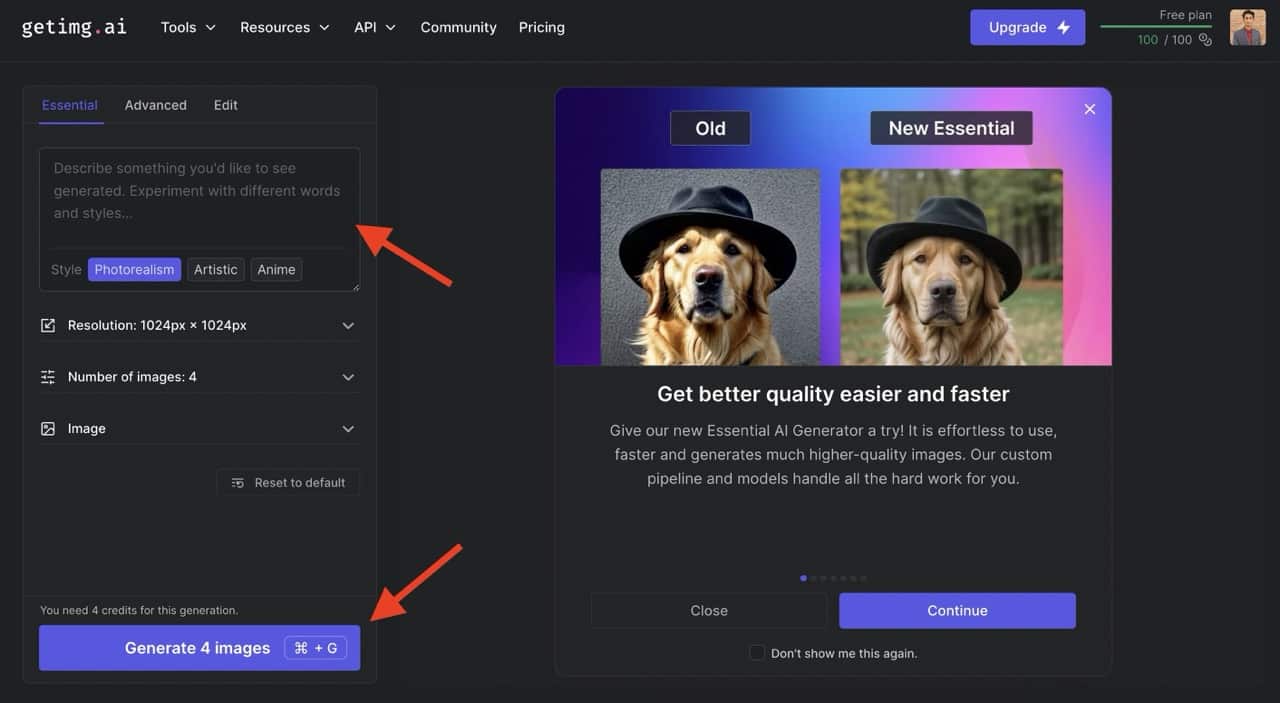
Task: Switch to the Advanced tab
Action: [155, 105]
